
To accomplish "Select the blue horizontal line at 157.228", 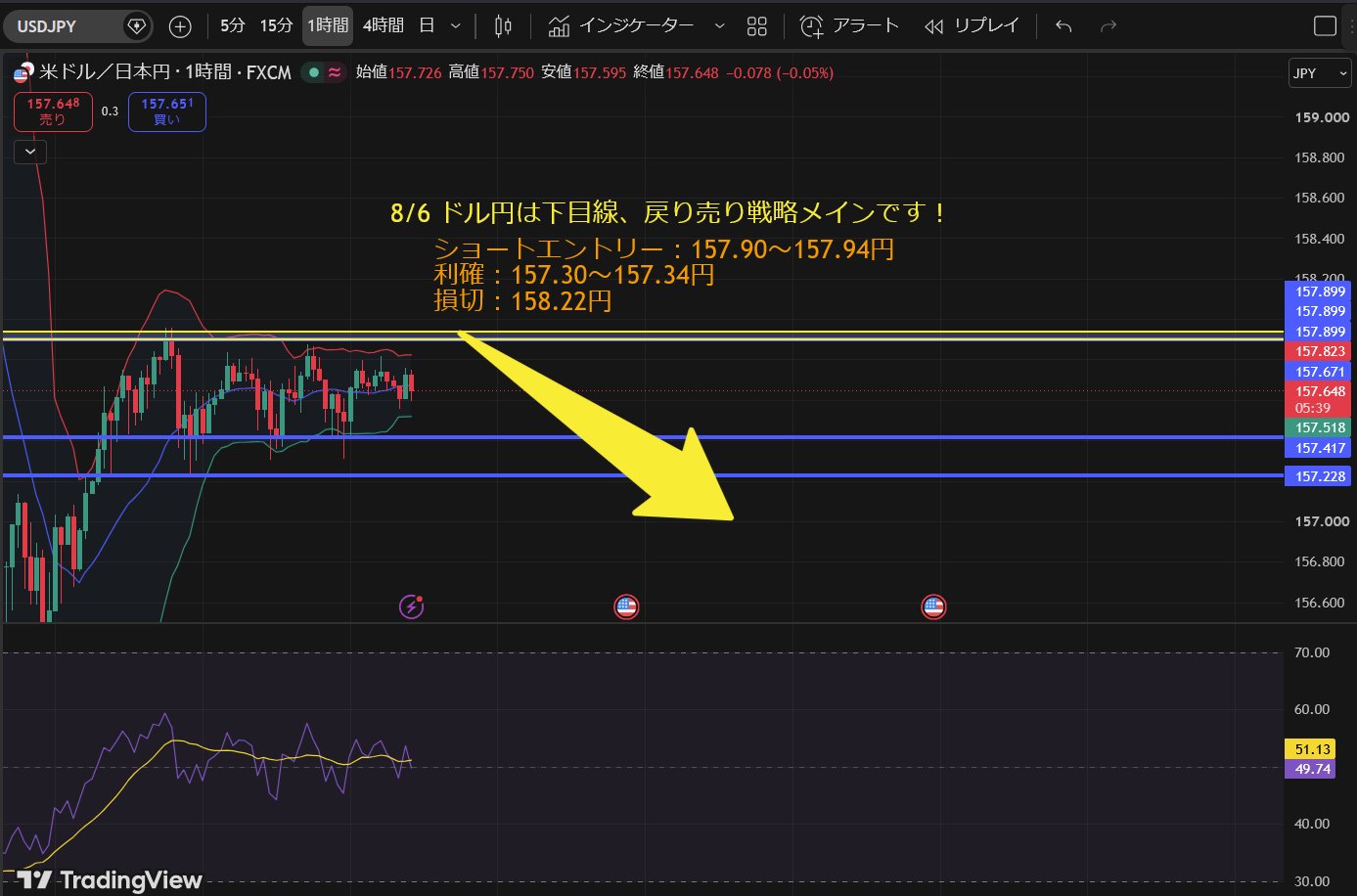I will 642,475.
